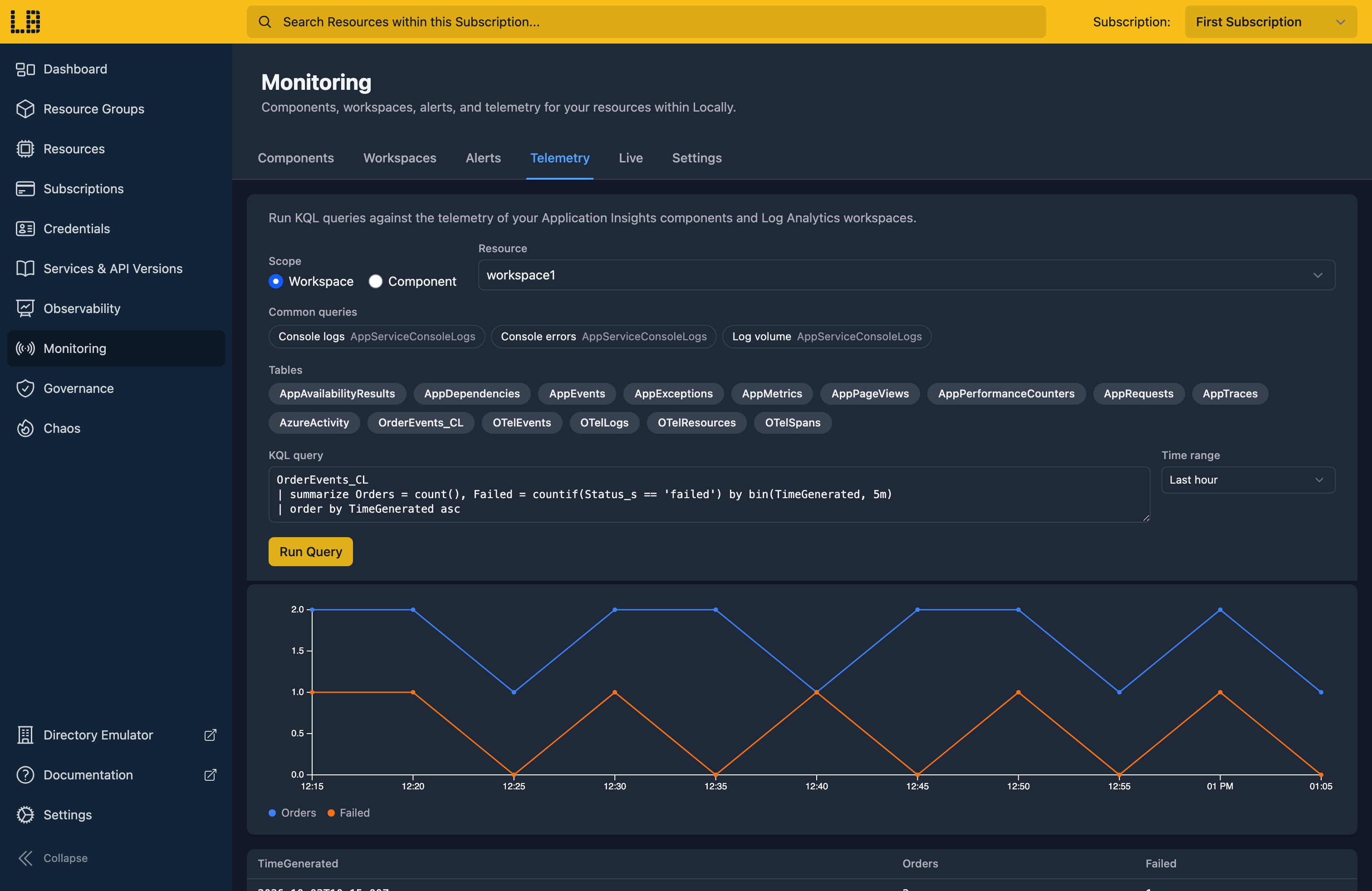The height and width of the screenshot is (891, 1372).
Task: Open the Subscription dropdown
Action: click(x=1270, y=22)
